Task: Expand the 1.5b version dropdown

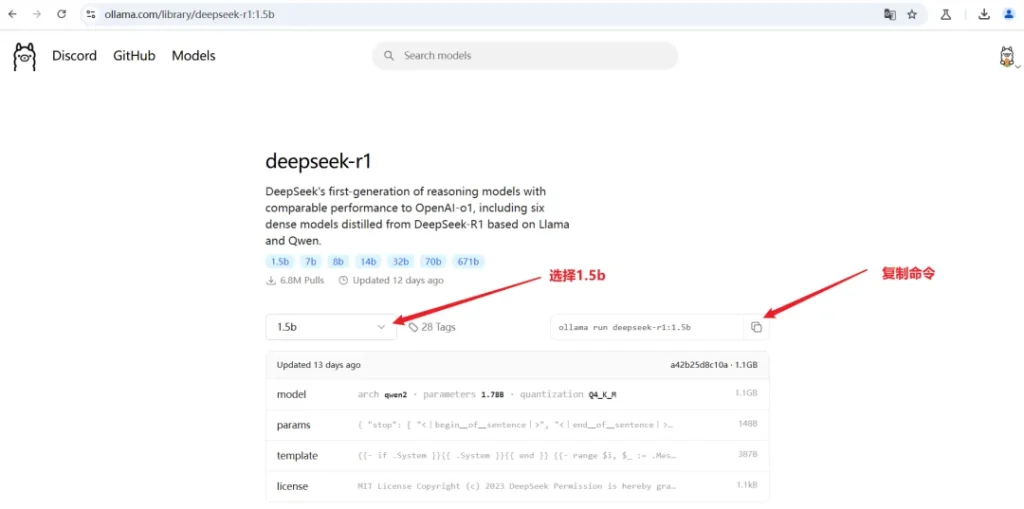Action: pos(331,327)
